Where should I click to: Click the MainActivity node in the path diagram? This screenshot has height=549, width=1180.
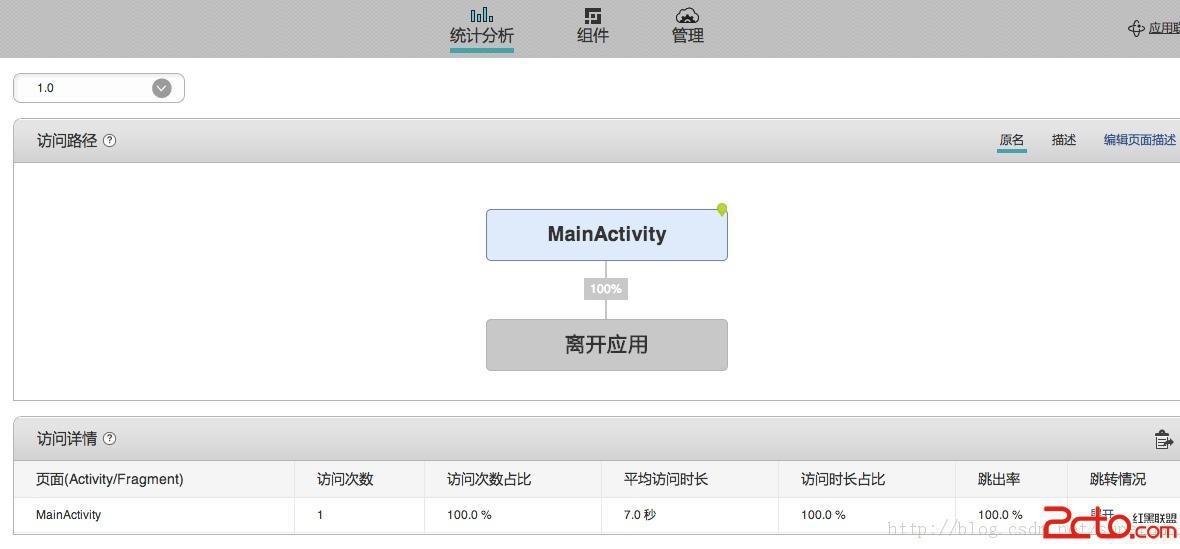click(x=607, y=235)
